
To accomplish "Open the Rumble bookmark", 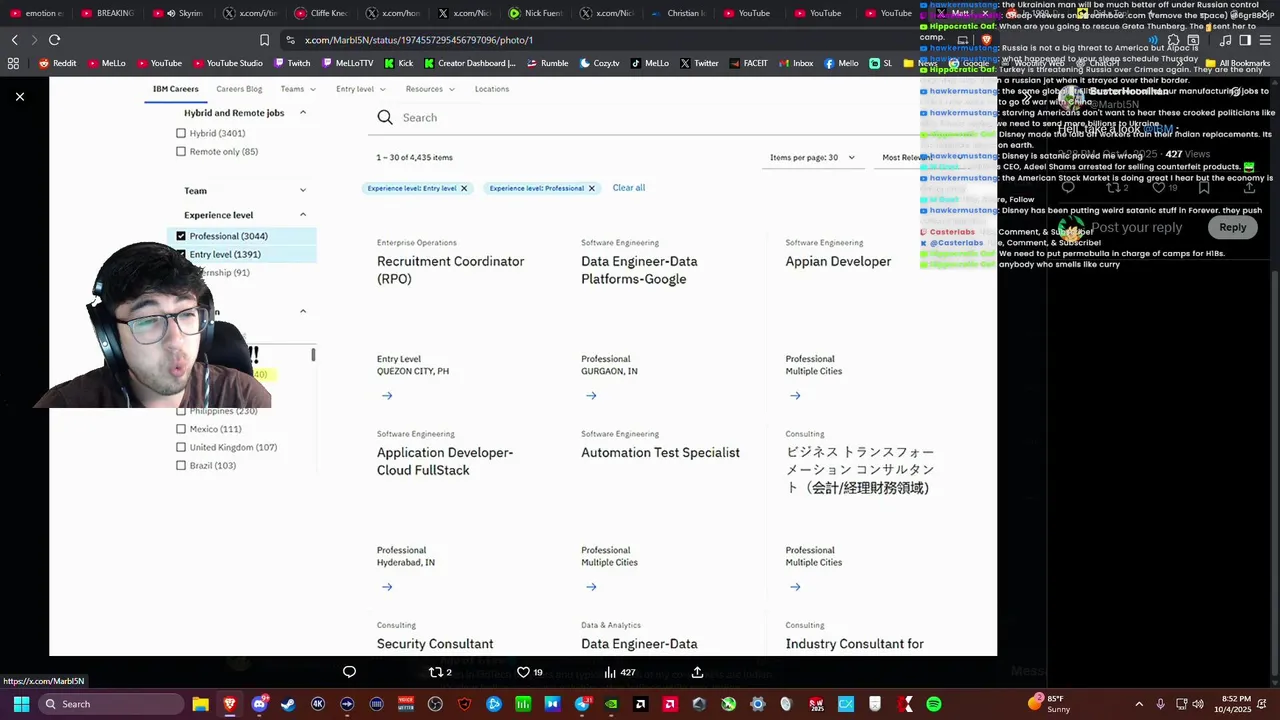I will tap(547, 63).
